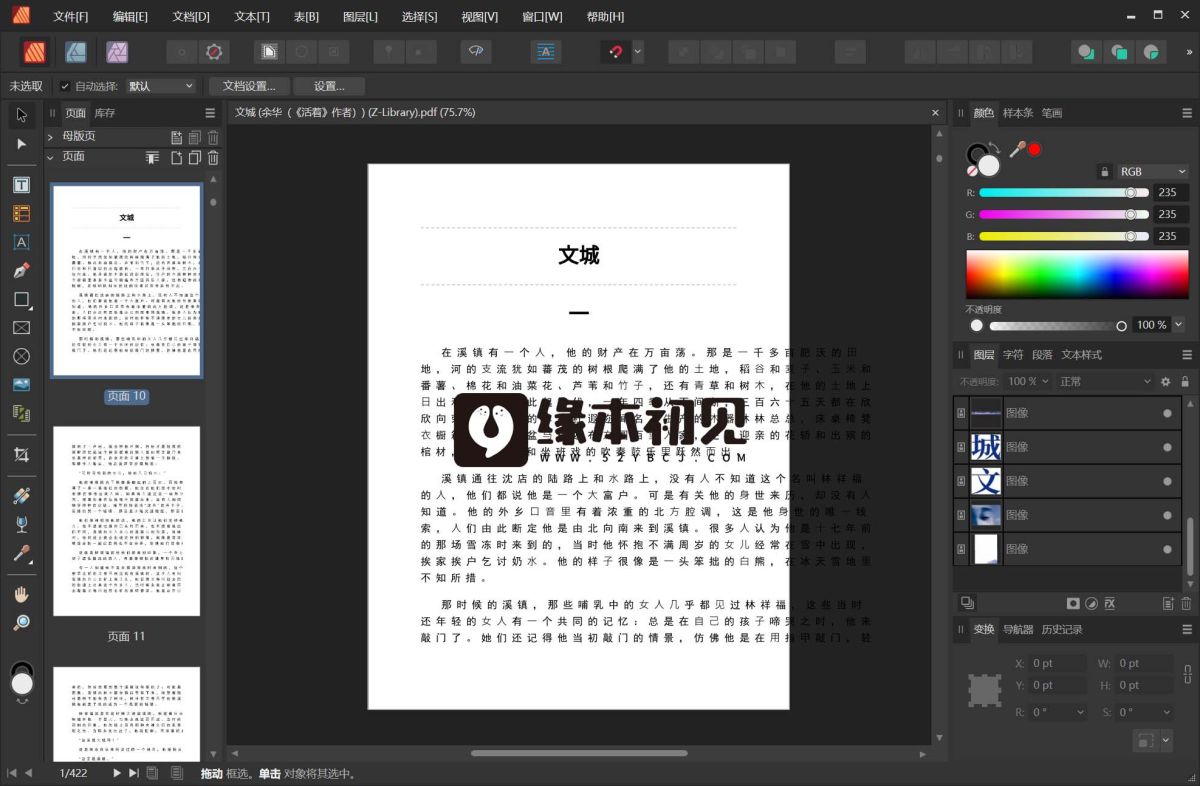Switch to the 库存 tab
This screenshot has height=786, width=1200.
point(105,113)
